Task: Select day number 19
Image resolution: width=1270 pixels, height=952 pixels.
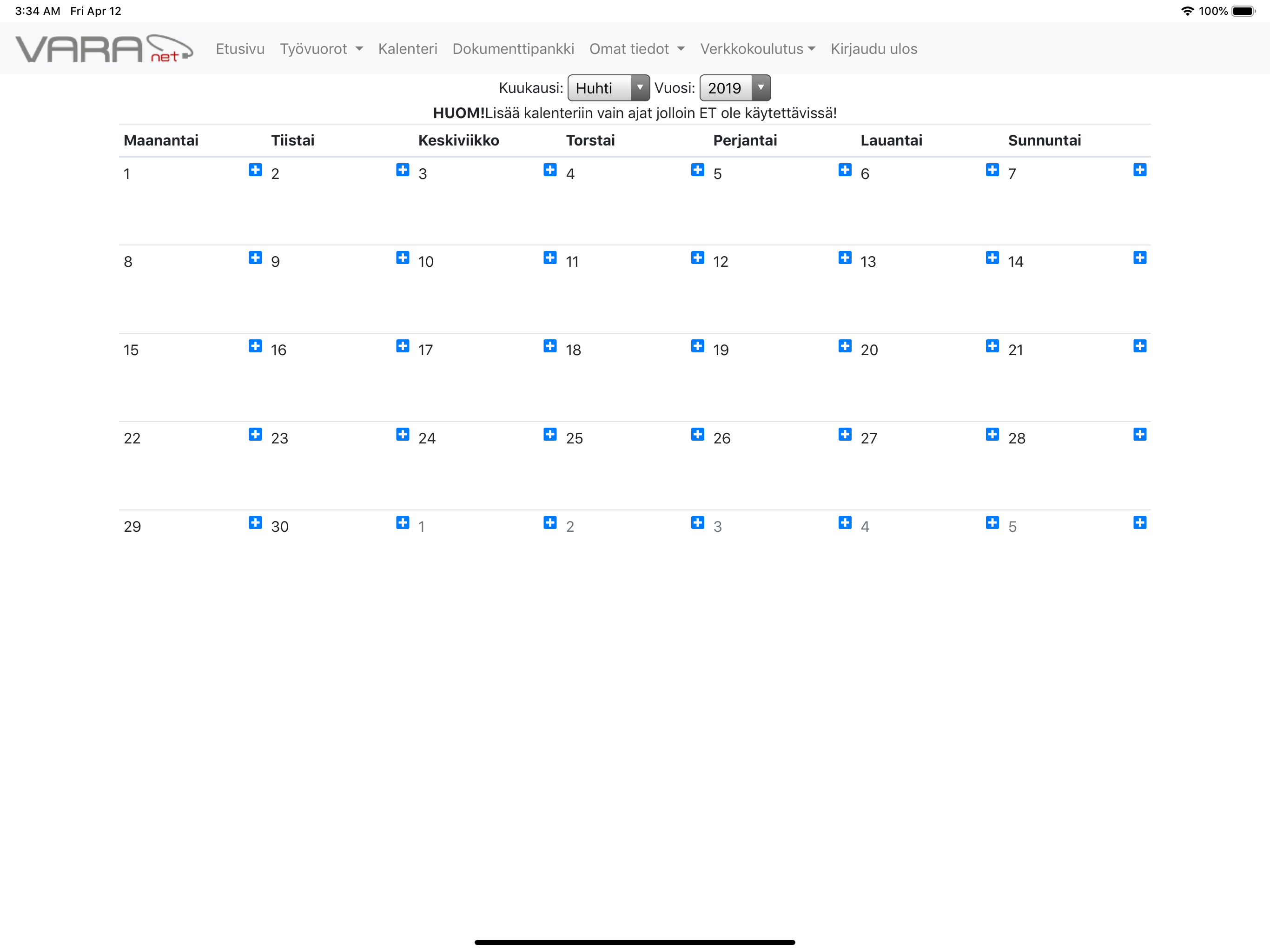Action: click(721, 350)
